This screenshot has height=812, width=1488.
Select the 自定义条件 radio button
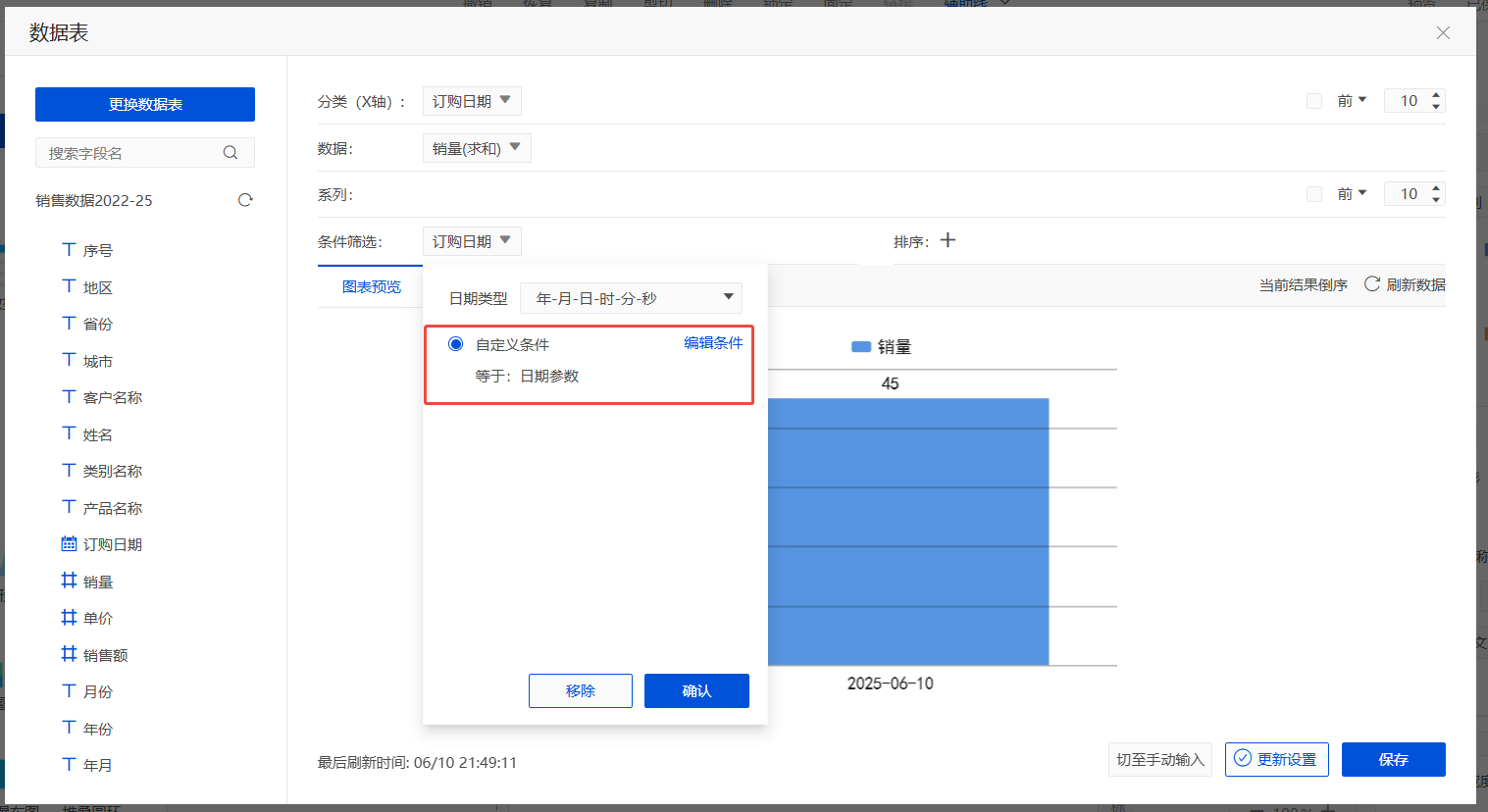point(456,344)
